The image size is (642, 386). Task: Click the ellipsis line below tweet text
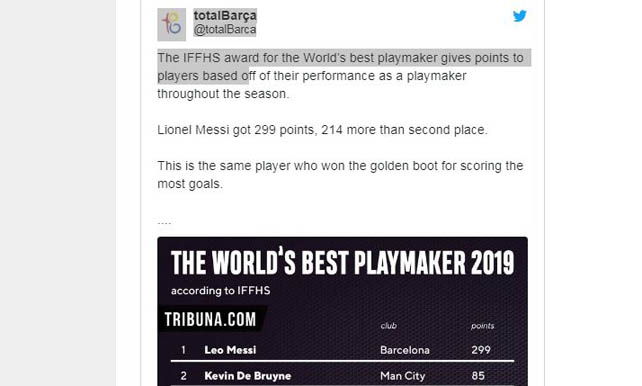(164, 223)
